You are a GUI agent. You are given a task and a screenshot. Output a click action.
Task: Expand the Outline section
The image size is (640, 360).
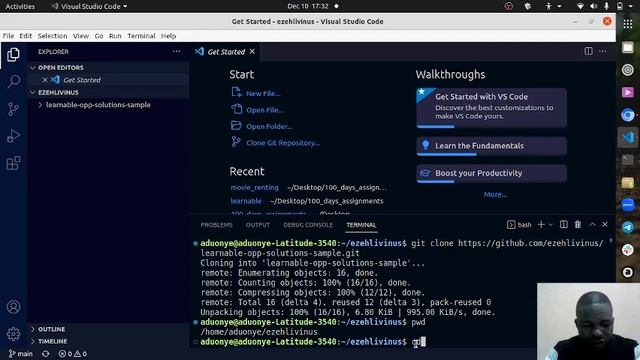[x=109, y=329]
